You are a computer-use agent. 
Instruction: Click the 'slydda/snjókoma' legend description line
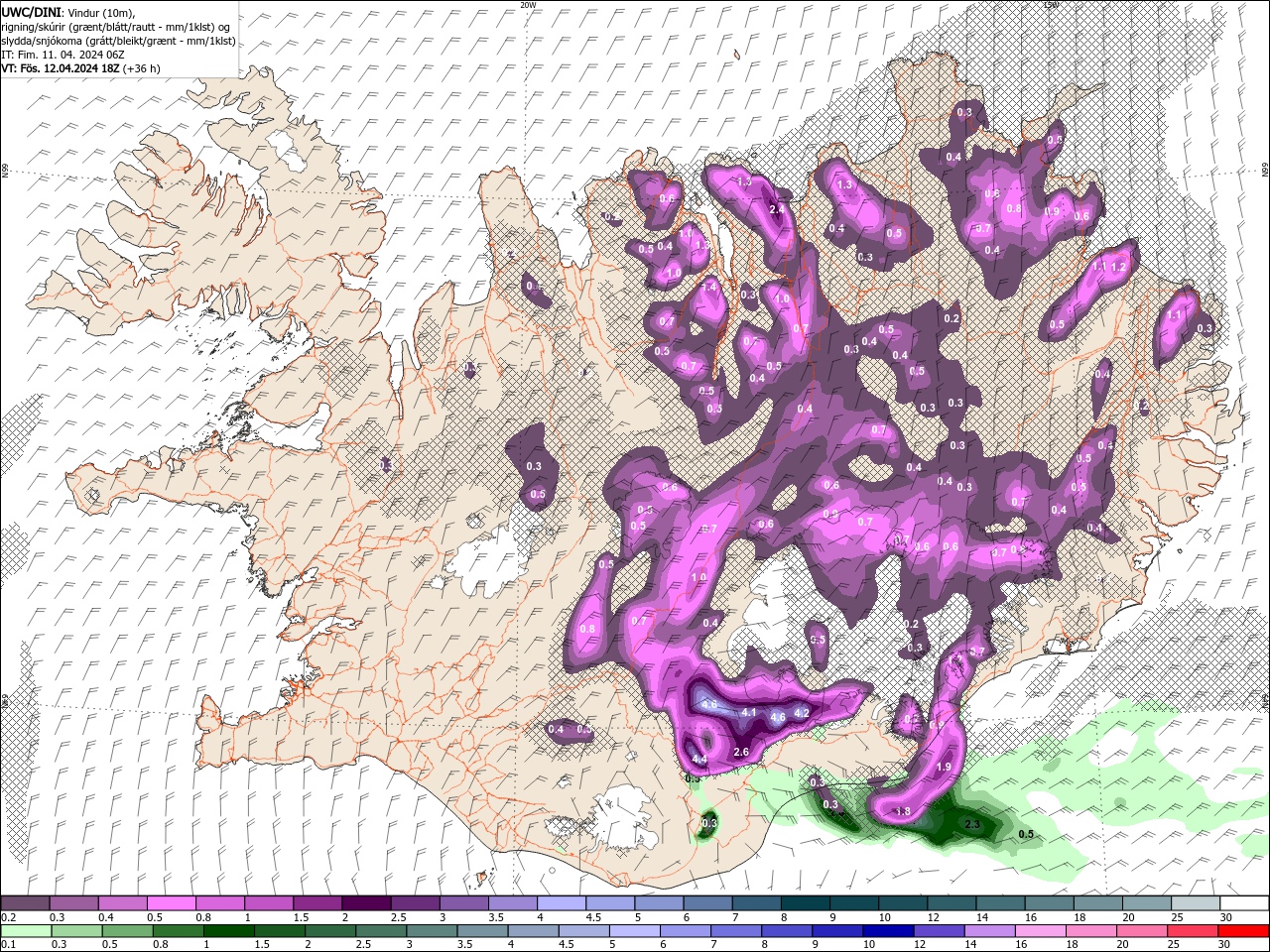[x=118, y=41]
